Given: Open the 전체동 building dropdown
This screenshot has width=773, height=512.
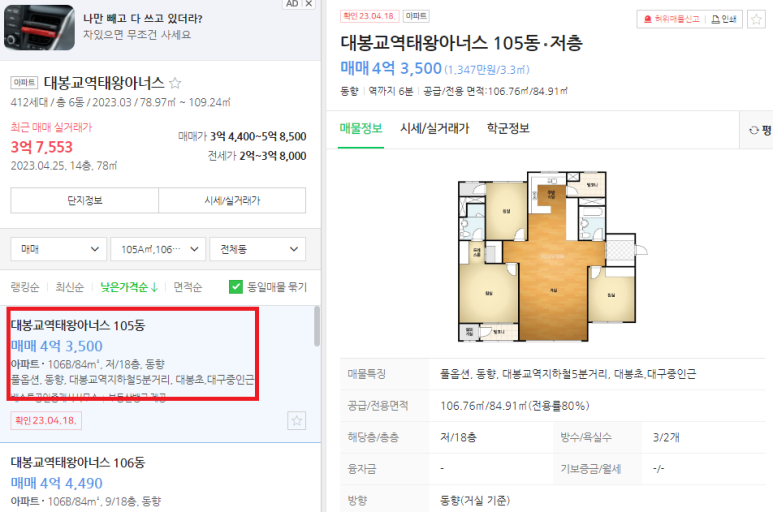Looking at the screenshot, I should [x=258, y=249].
